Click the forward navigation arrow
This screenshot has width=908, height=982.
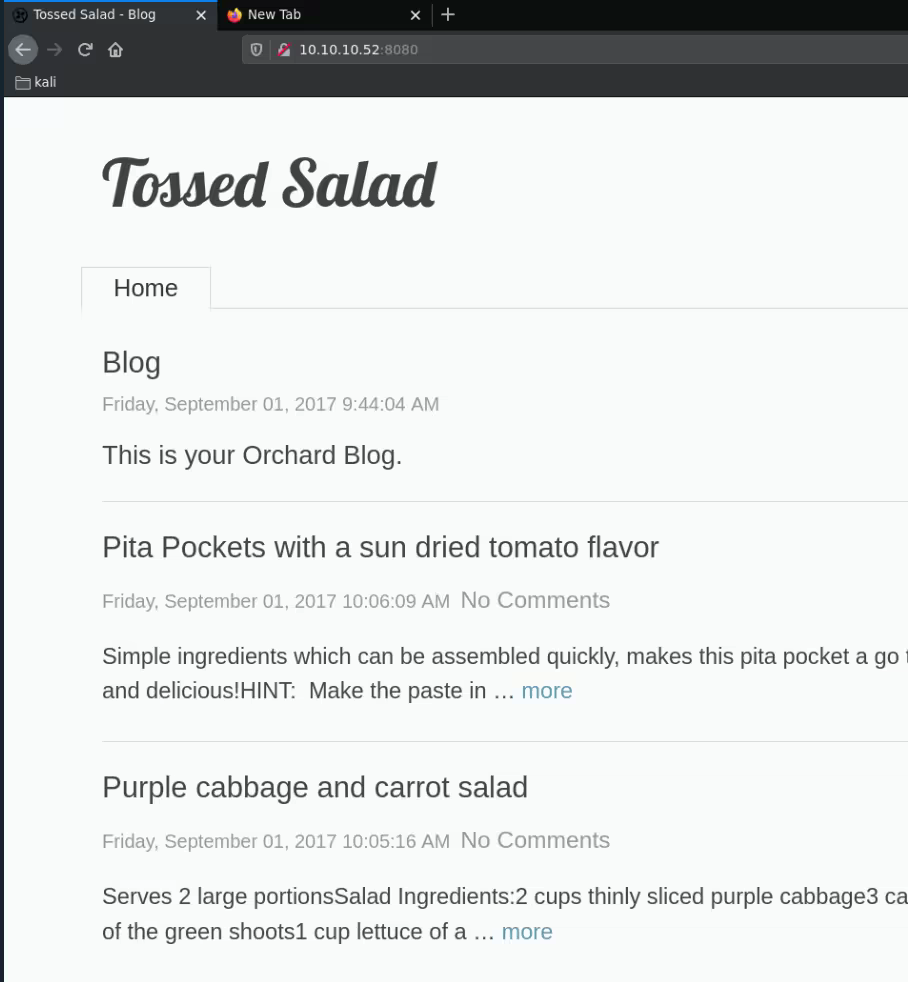54,49
